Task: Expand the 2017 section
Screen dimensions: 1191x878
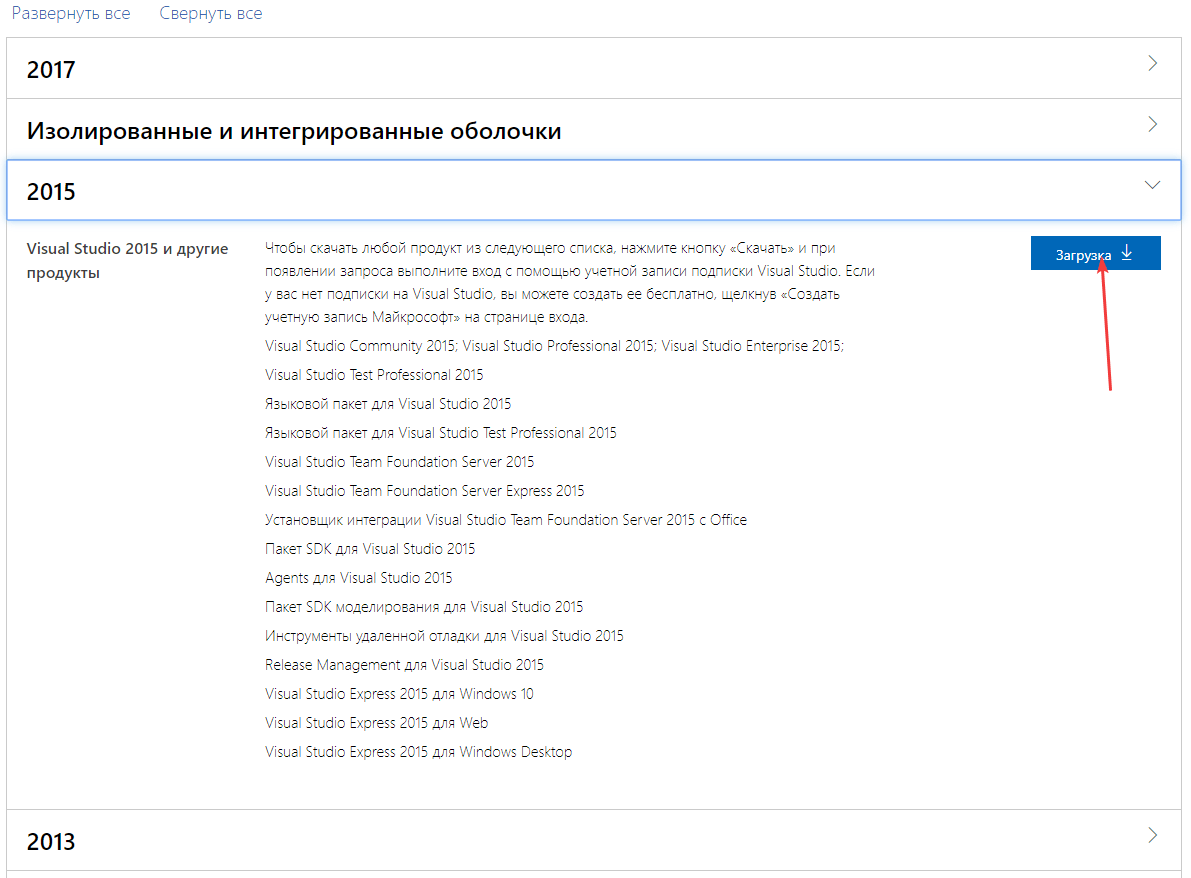Action: [594, 68]
